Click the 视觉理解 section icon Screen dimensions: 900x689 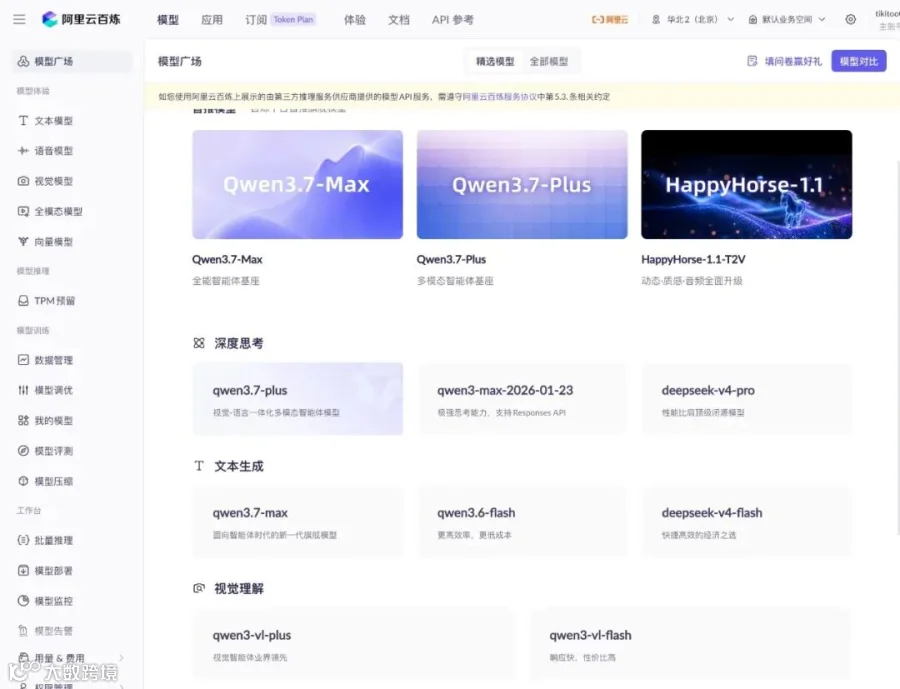[x=199, y=588]
